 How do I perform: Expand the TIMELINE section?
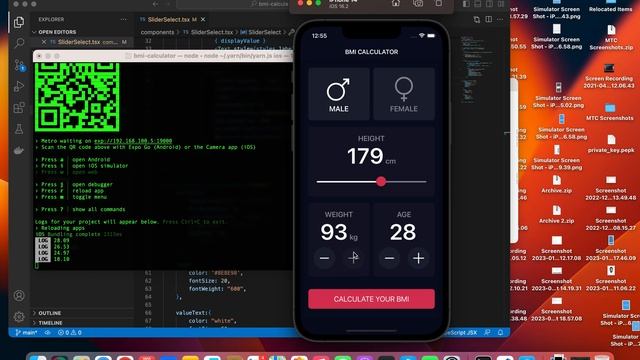click(50, 323)
